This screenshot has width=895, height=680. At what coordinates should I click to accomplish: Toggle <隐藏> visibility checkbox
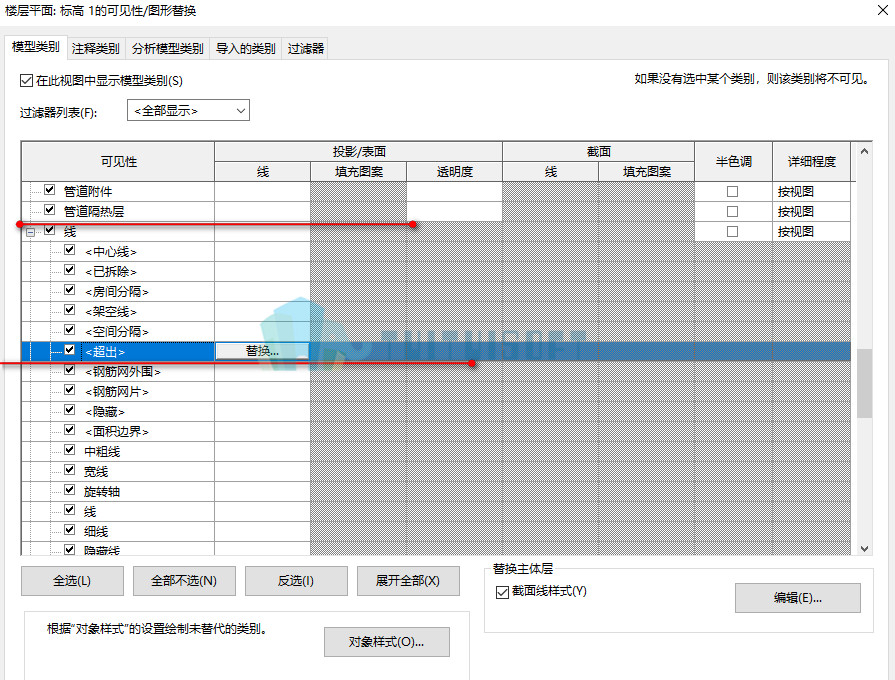pos(70,409)
